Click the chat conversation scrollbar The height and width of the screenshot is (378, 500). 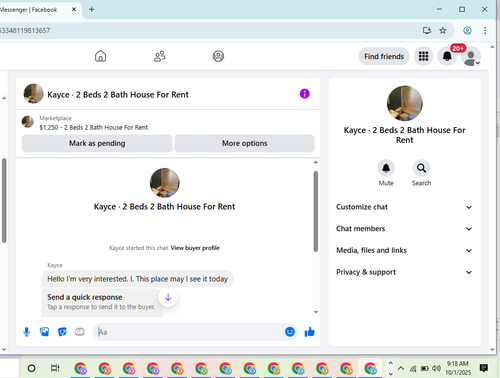pyautogui.click(x=315, y=211)
